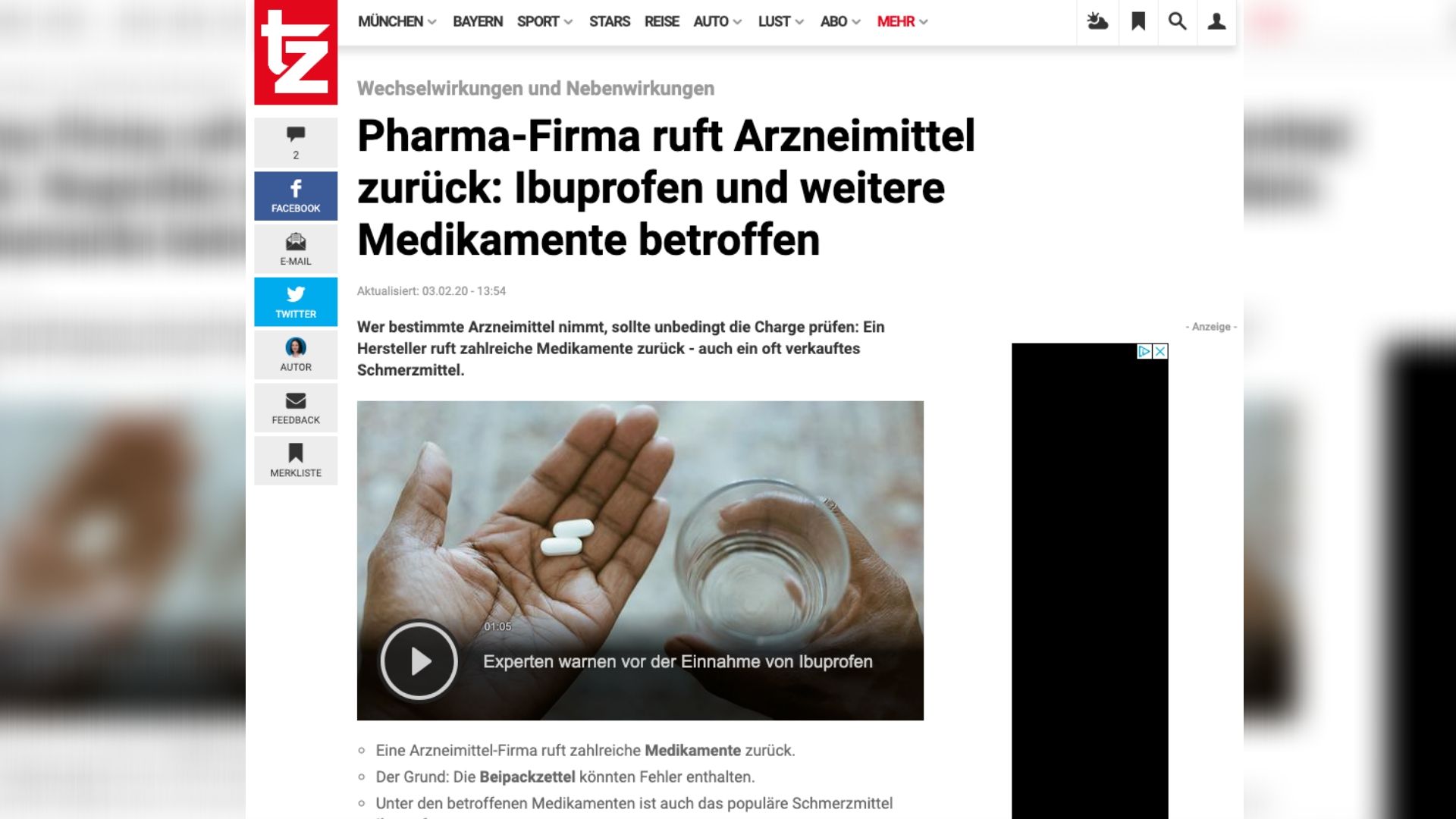Open the Stars menu item
Image resolution: width=1456 pixels, height=819 pixels.
point(610,21)
